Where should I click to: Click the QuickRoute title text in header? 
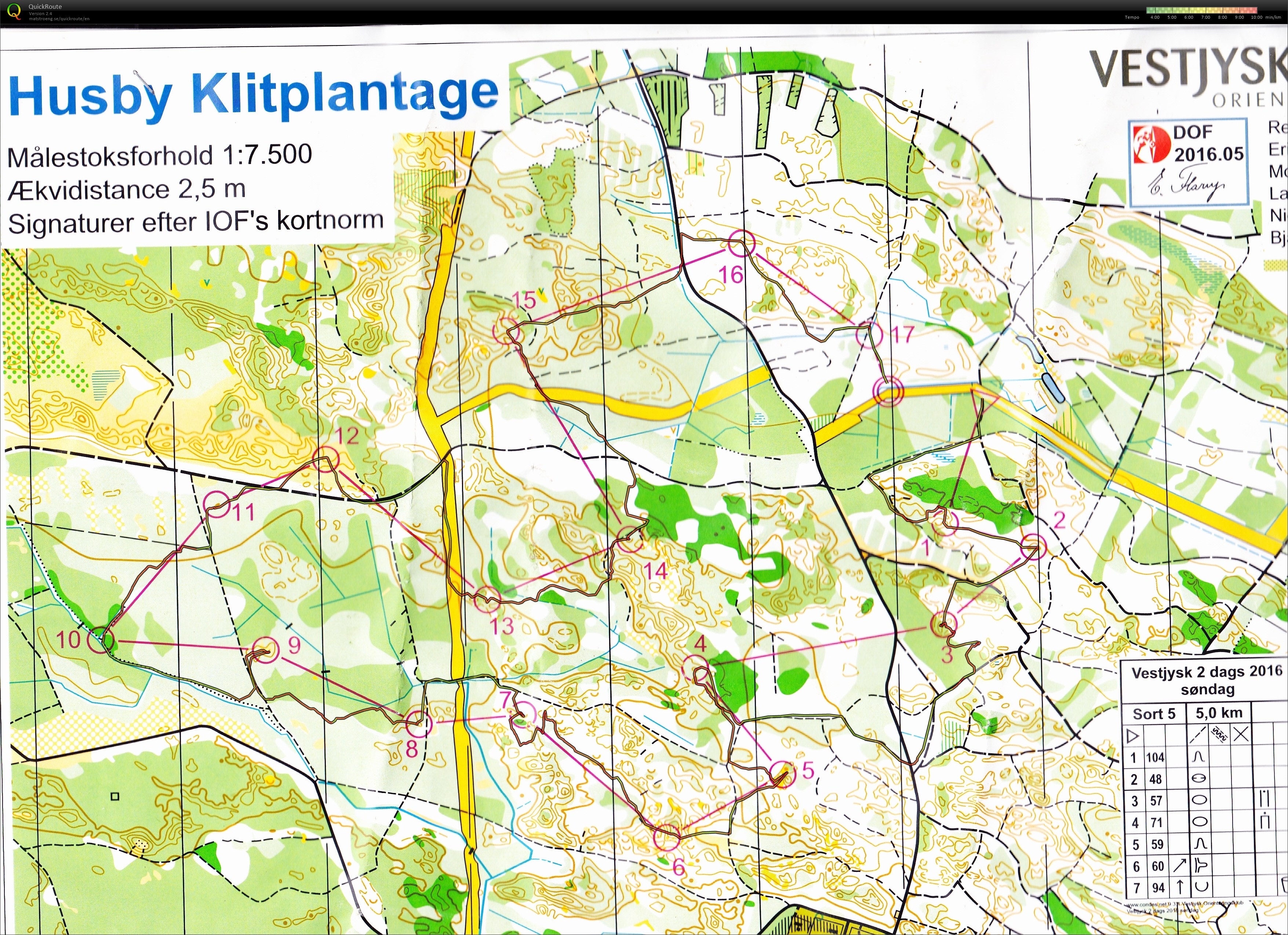45,7
